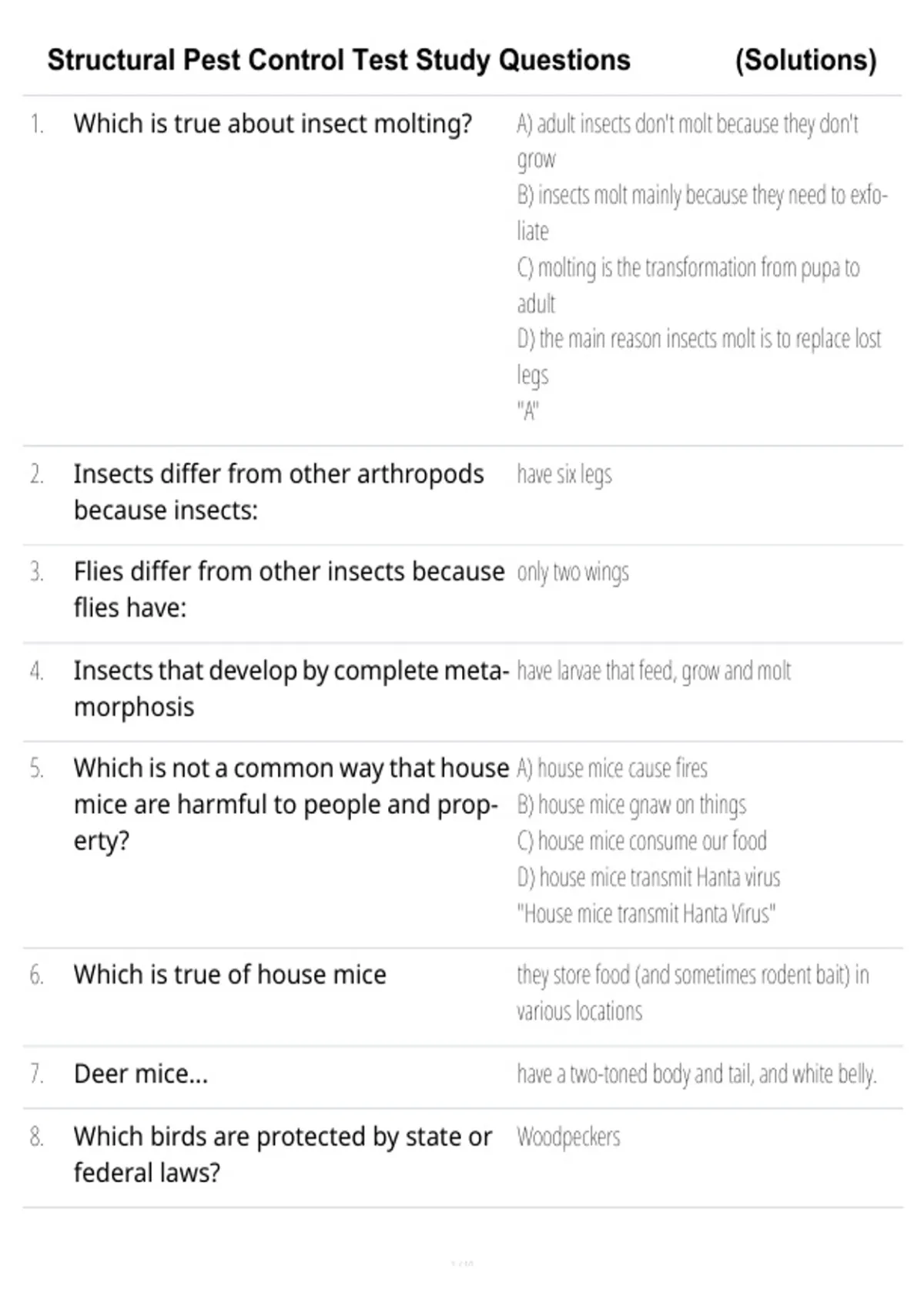
Task: Click the 'have six legs' answer
Action: click(564, 474)
